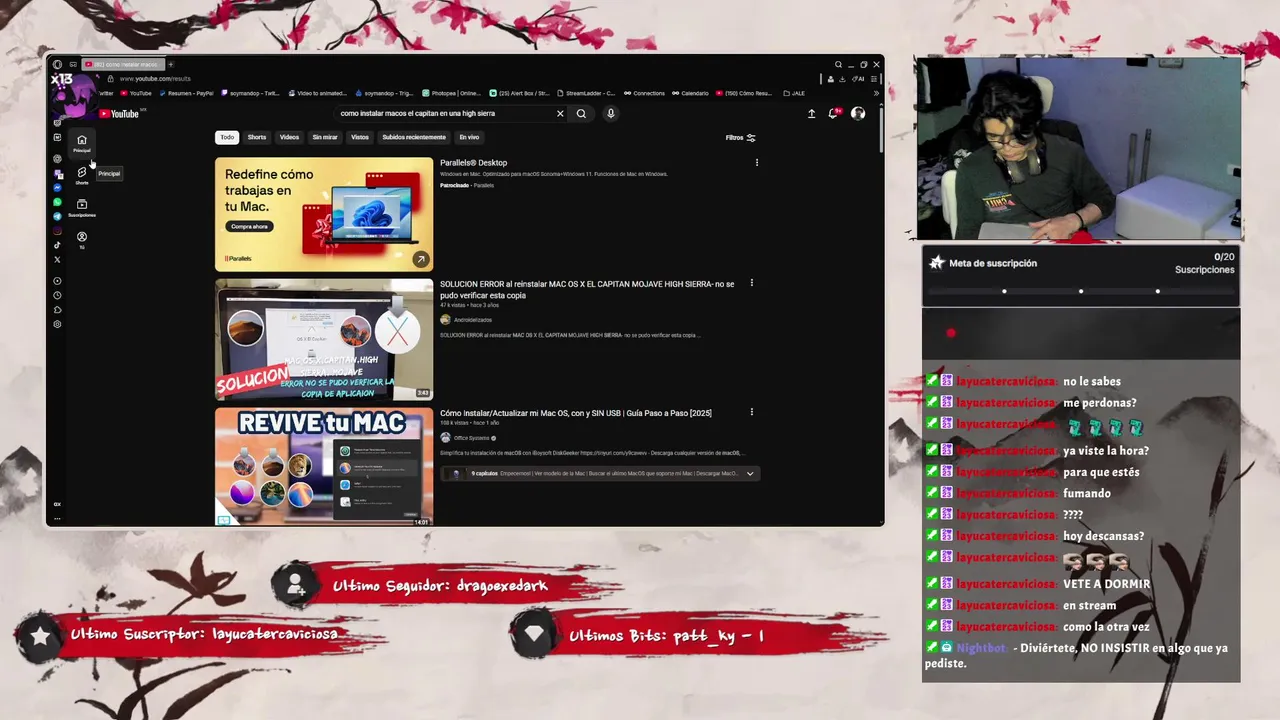1280x720 pixels.
Task: Show more bookmarks with double chevron
Action: (876, 93)
